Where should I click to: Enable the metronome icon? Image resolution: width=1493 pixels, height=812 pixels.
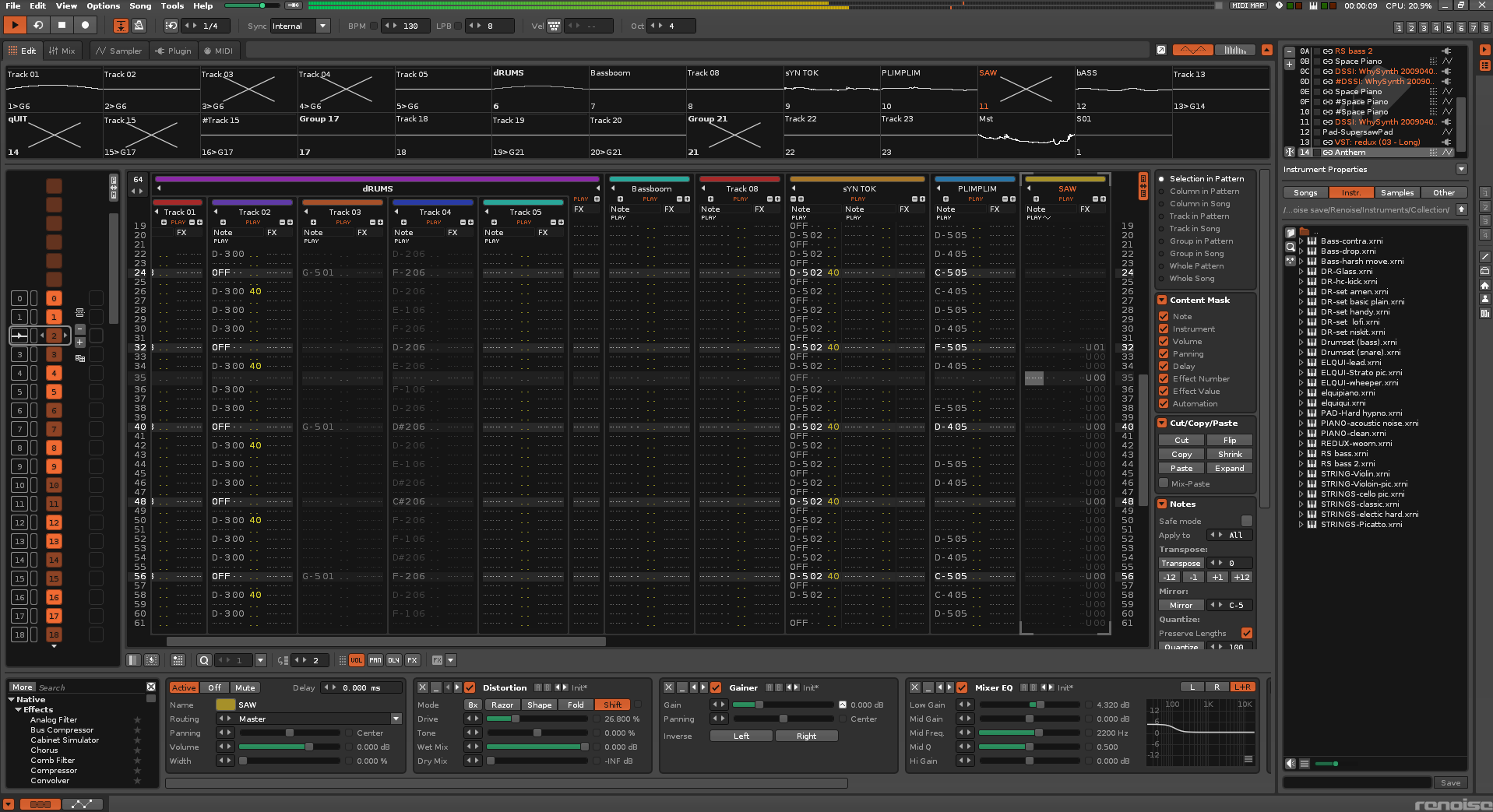139,26
